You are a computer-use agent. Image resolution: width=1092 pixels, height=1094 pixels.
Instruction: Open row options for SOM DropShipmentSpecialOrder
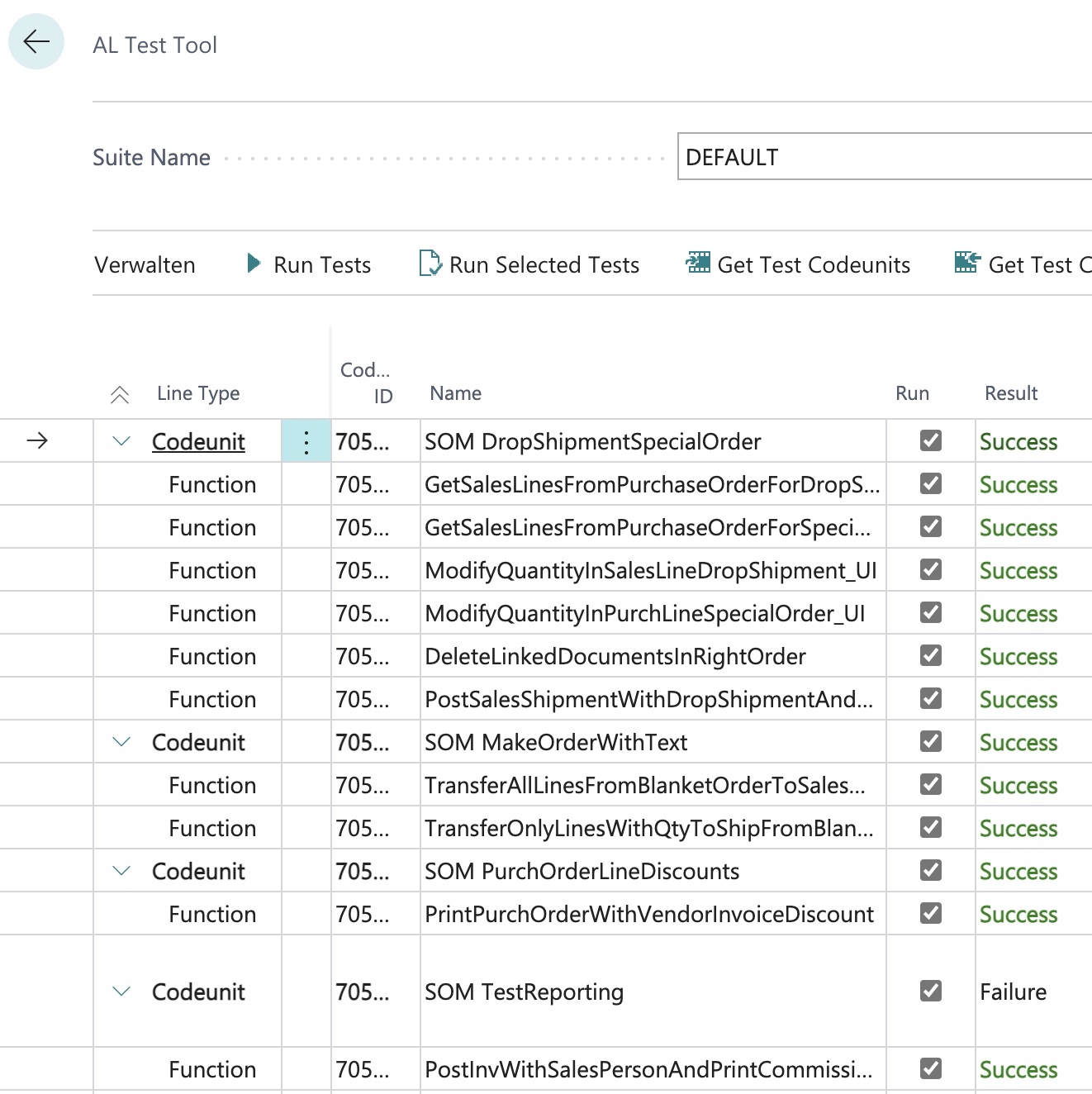tap(306, 441)
